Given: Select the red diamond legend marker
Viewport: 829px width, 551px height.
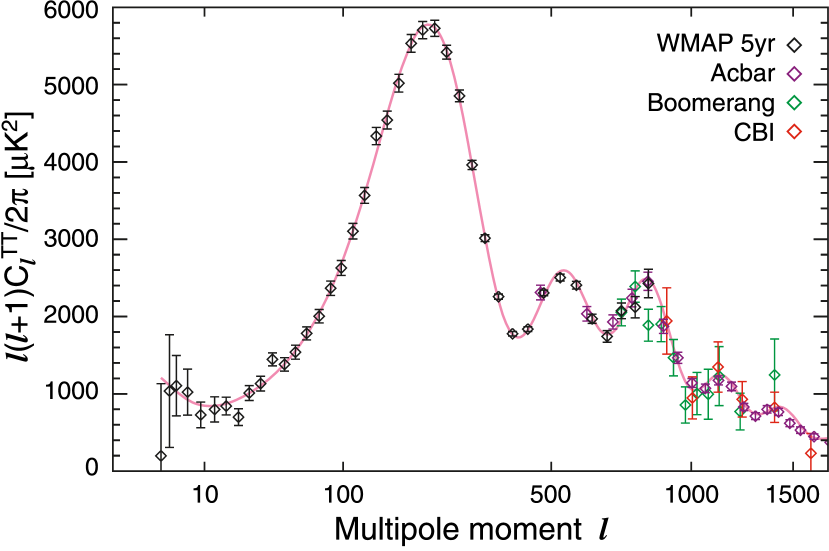Looking at the screenshot, I should click(x=794, y=131).
